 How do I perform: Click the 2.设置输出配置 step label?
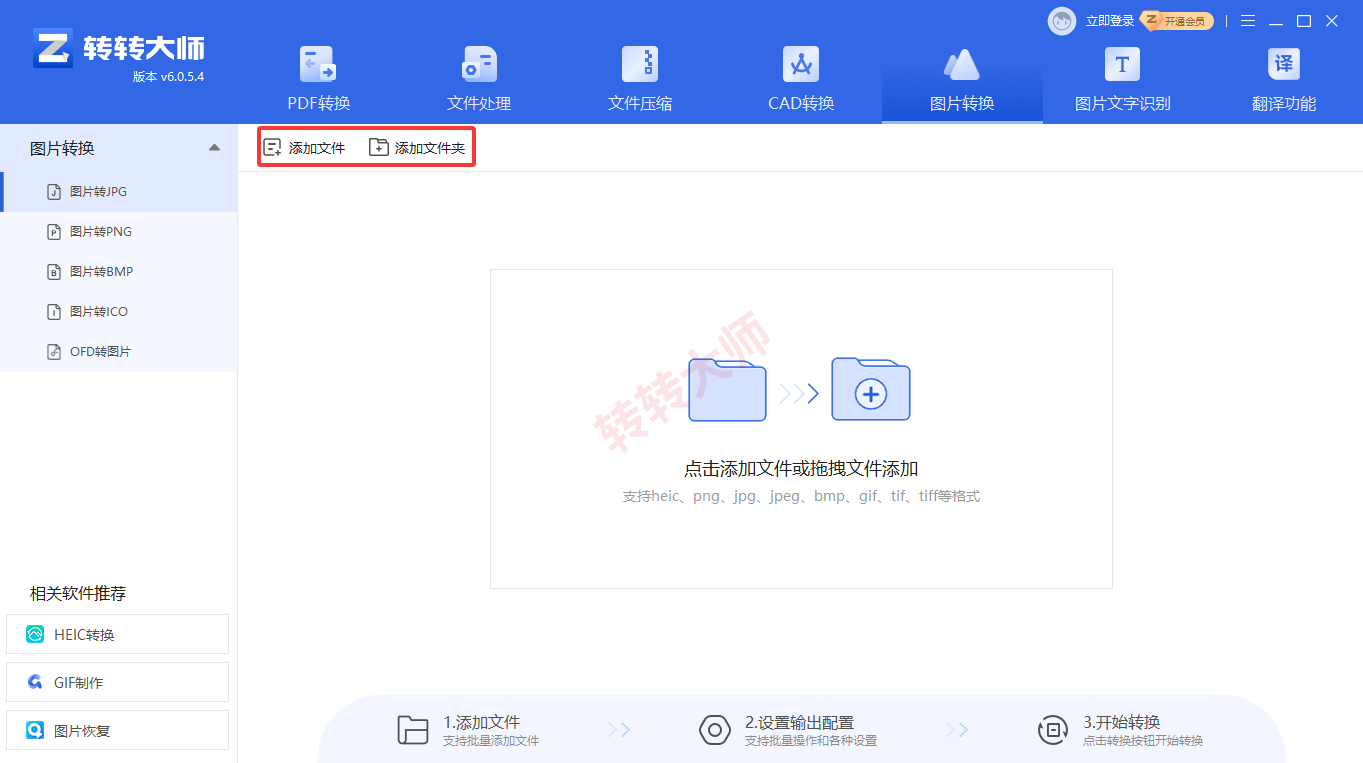tap(799, 722)
